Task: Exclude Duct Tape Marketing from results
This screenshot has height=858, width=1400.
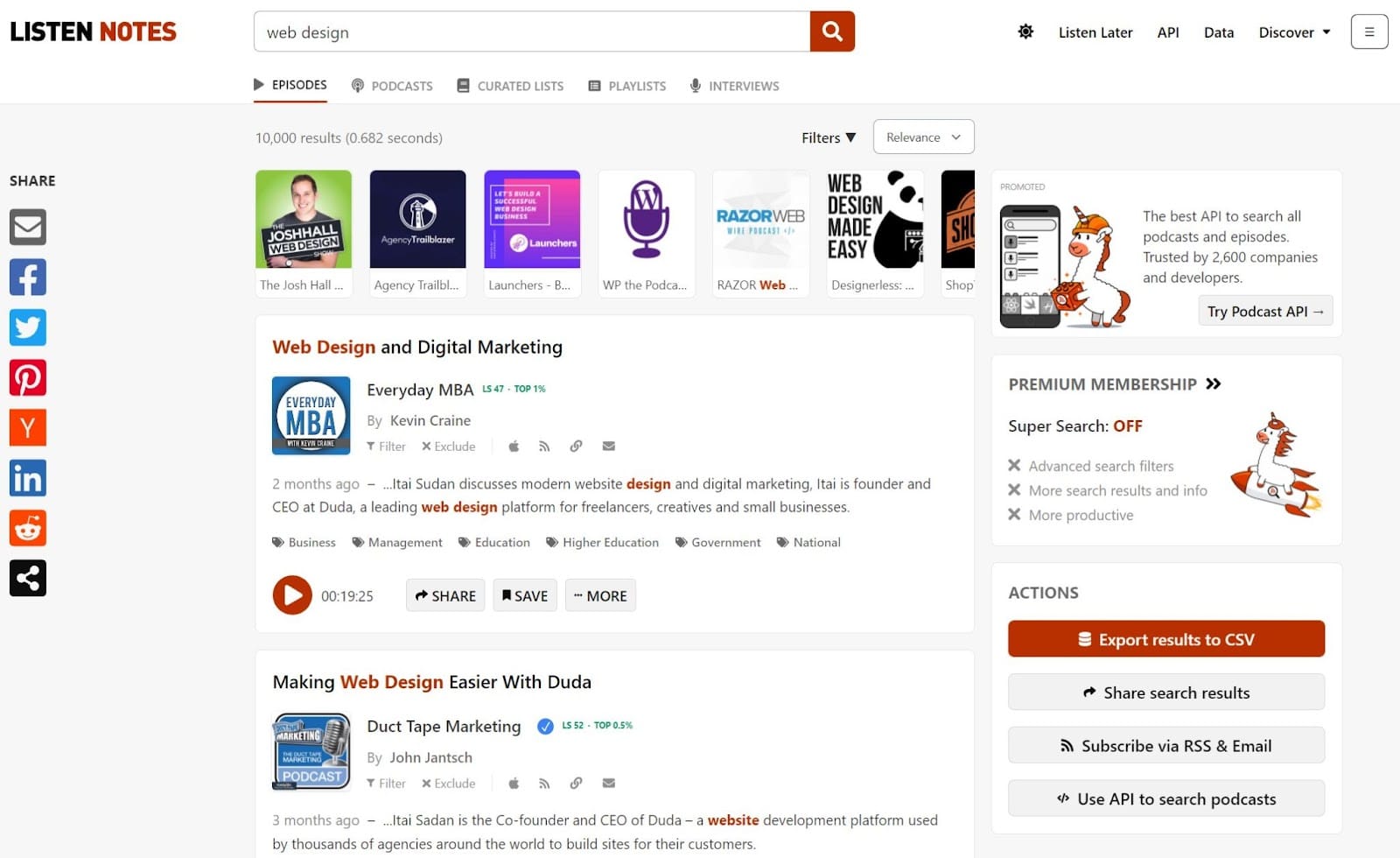Action: (x=448, y=784)
